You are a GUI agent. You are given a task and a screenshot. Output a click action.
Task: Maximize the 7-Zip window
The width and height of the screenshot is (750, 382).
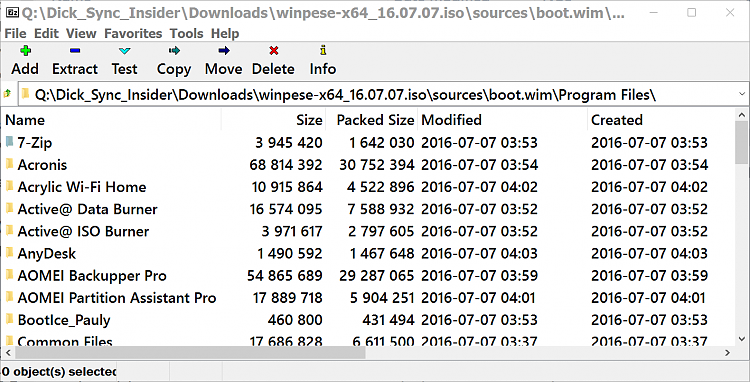tap(692, 12)
